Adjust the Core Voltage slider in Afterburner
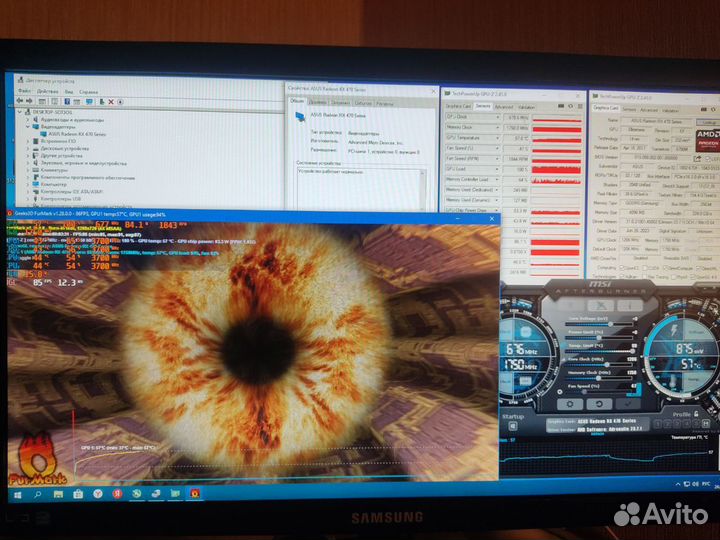Screen dimensions: 720x540 pyautogui.click(x=599, y=325)
